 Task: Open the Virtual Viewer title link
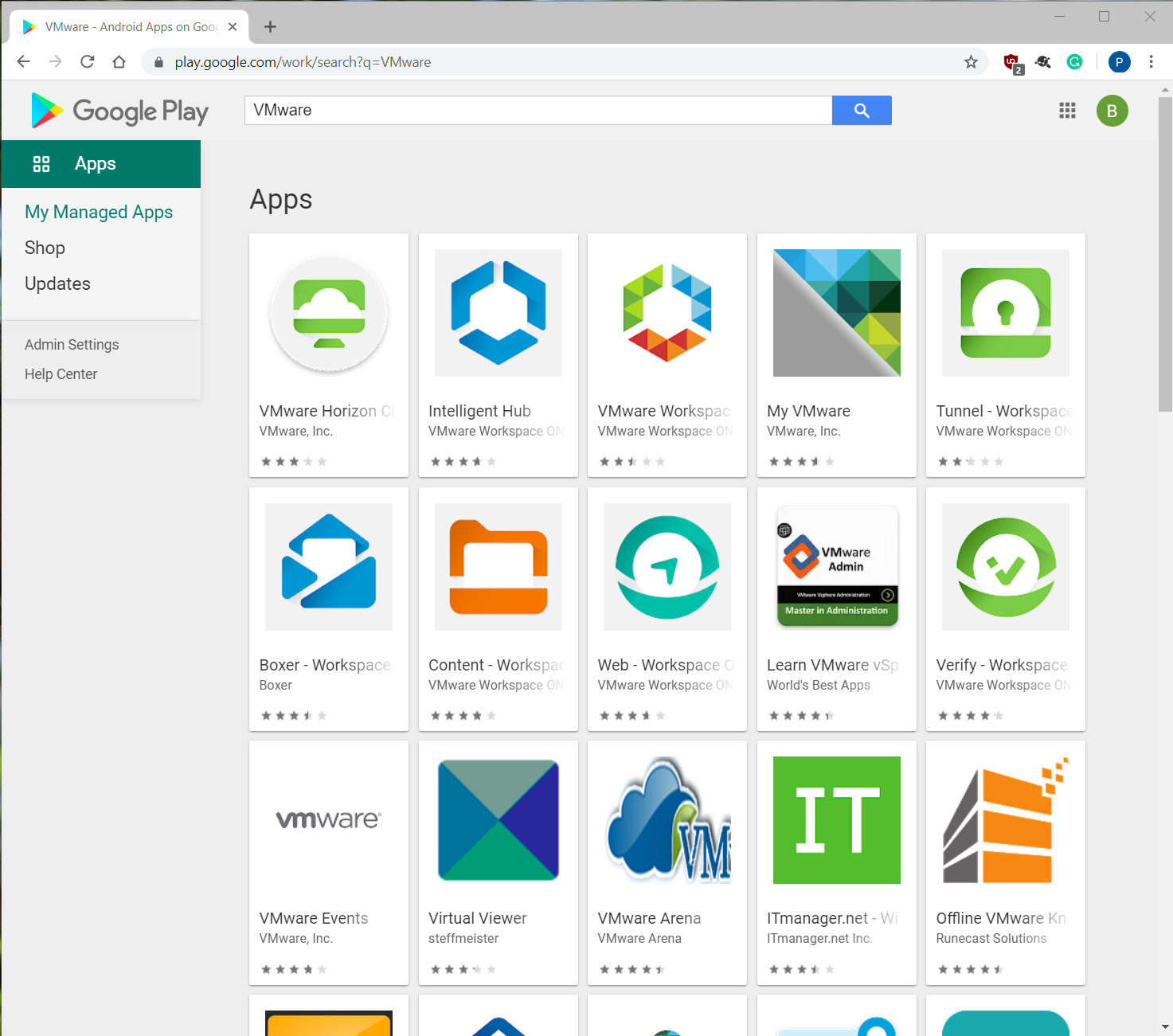click(x=478, y=918)
